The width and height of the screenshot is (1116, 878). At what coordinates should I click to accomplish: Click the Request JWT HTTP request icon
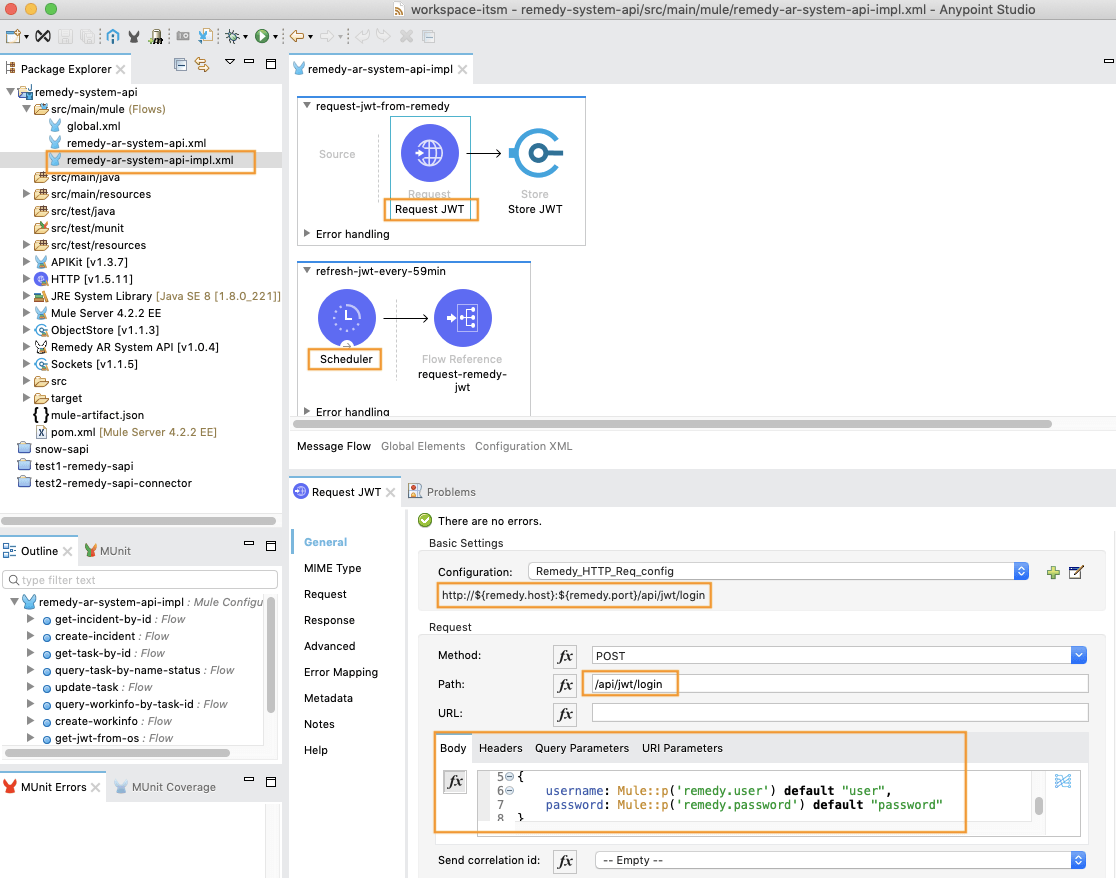[x=429, y=153]
